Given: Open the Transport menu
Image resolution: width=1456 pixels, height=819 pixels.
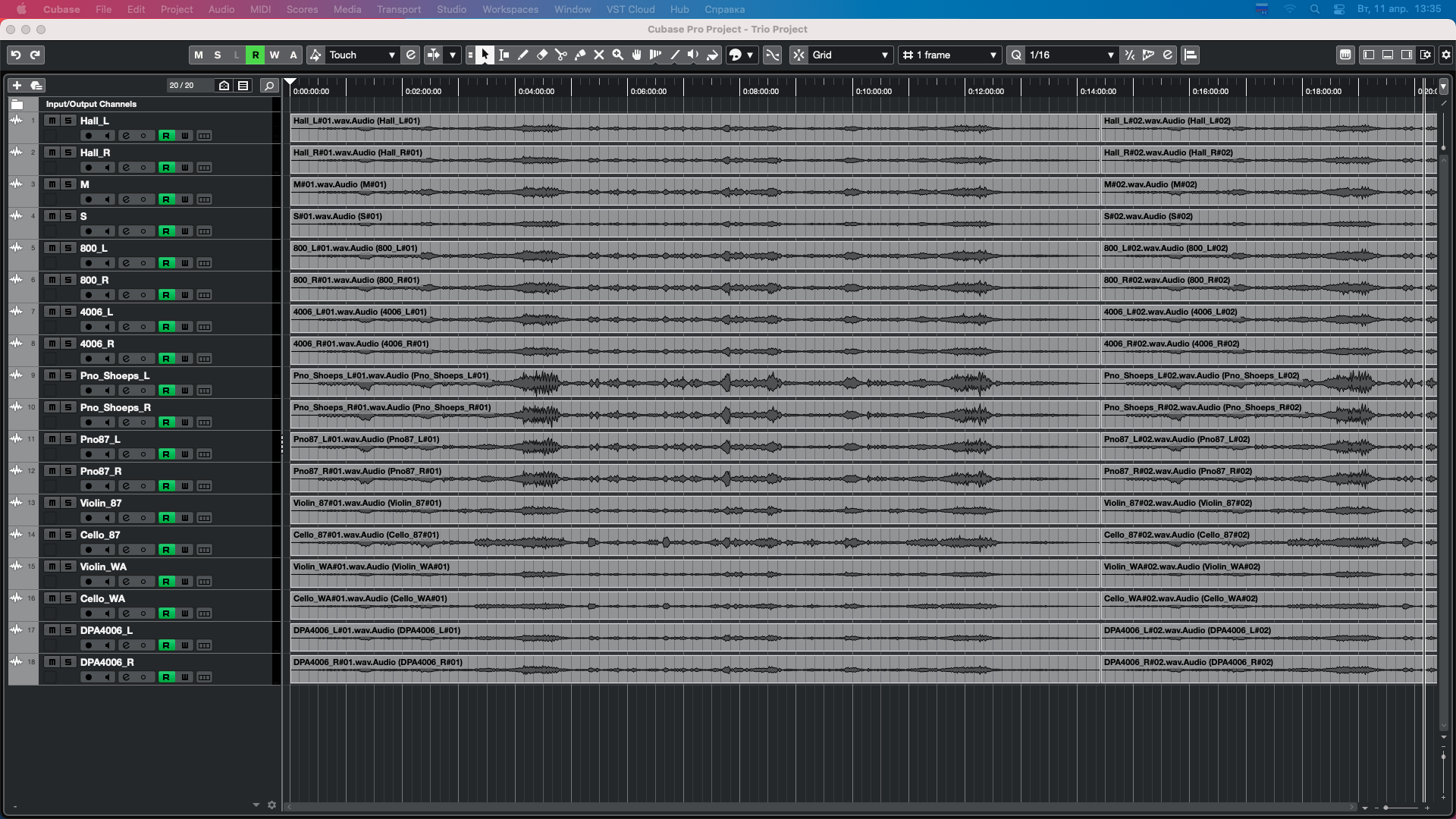Looking at the screenshot, I should pyautogui.click(x=399, y=9).
